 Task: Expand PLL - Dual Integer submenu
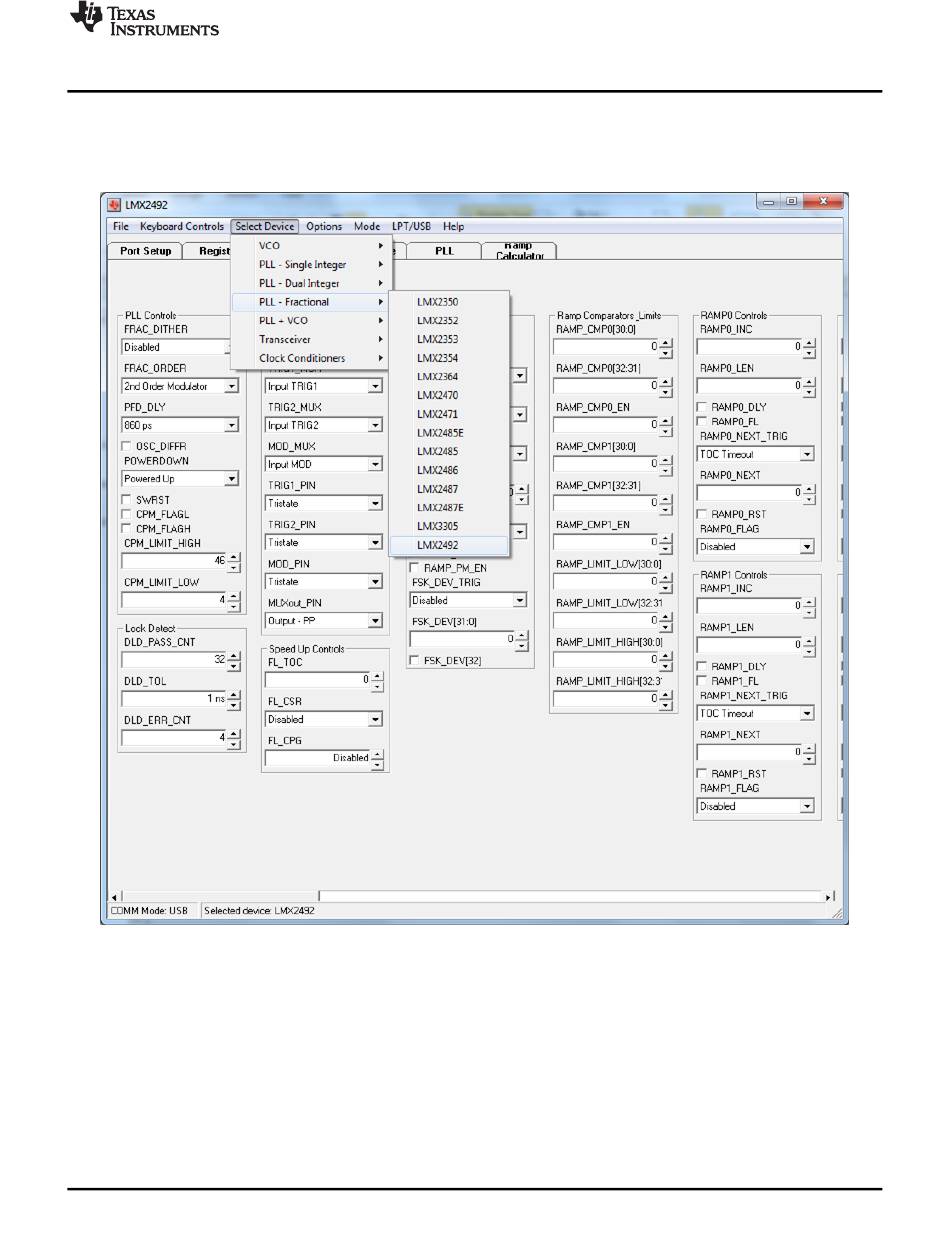(x=311, y=284)
